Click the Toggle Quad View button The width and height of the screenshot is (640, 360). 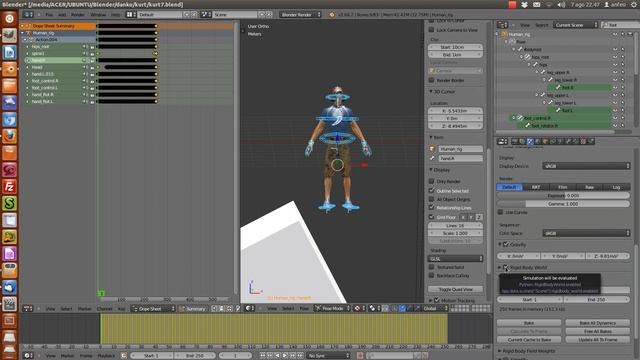point(455,289)
